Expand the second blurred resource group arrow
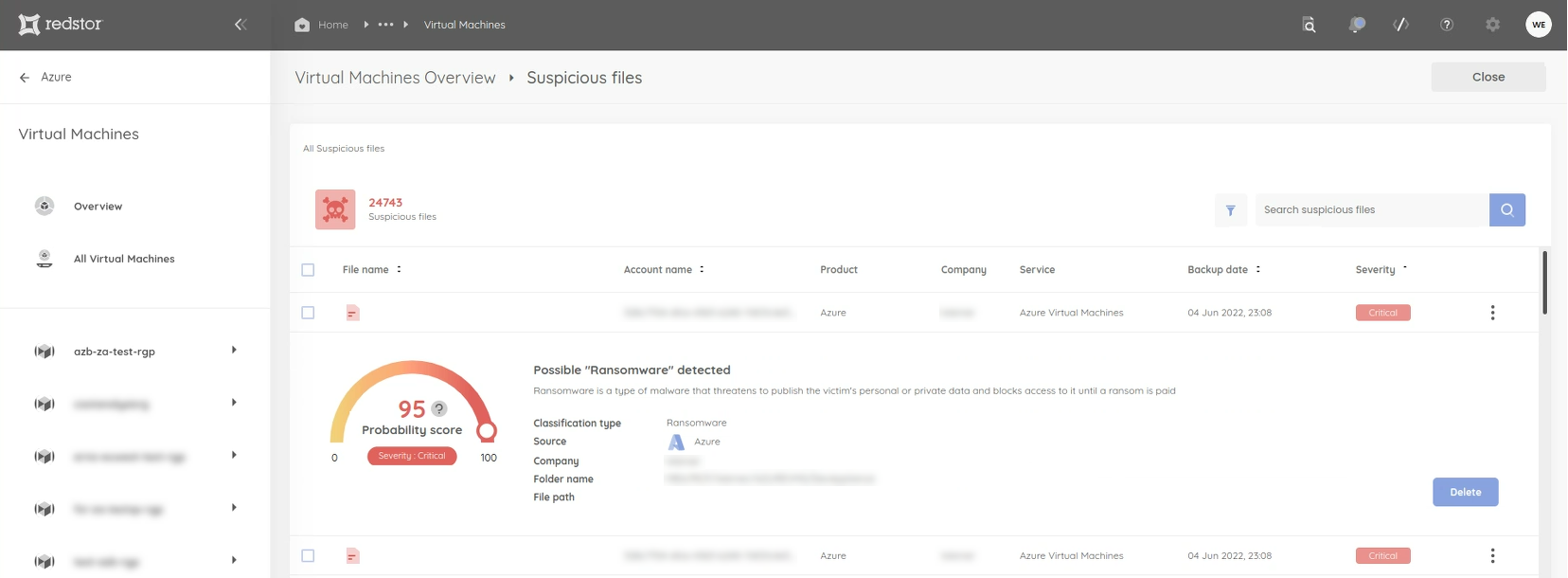This screenshot has width=1568, height=578. (234, 403)
